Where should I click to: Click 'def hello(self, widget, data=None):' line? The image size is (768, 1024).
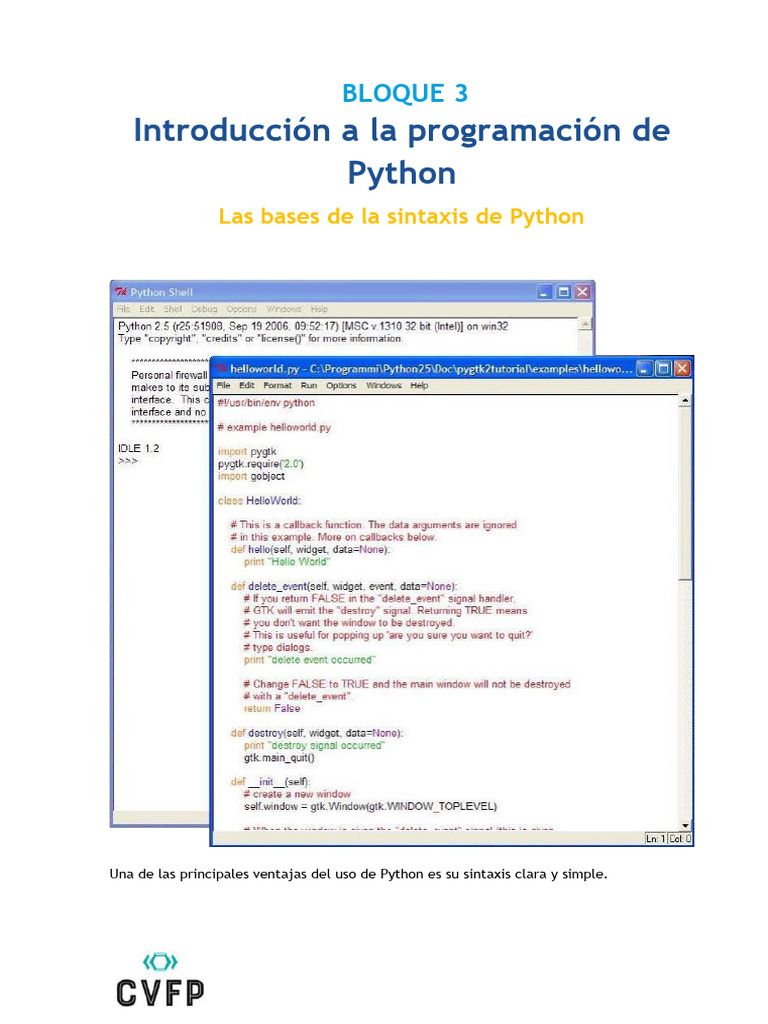(x=310, y=550)
